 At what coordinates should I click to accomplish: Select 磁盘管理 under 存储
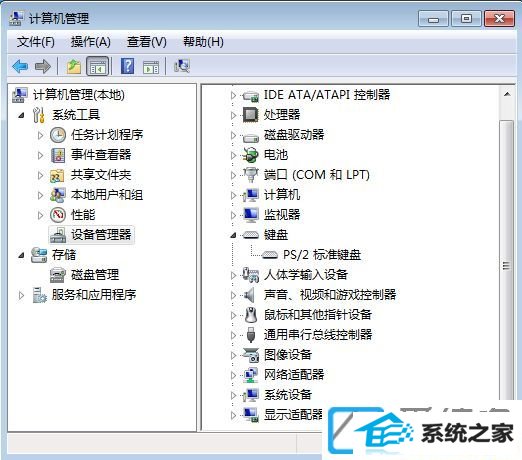point(95,275)
